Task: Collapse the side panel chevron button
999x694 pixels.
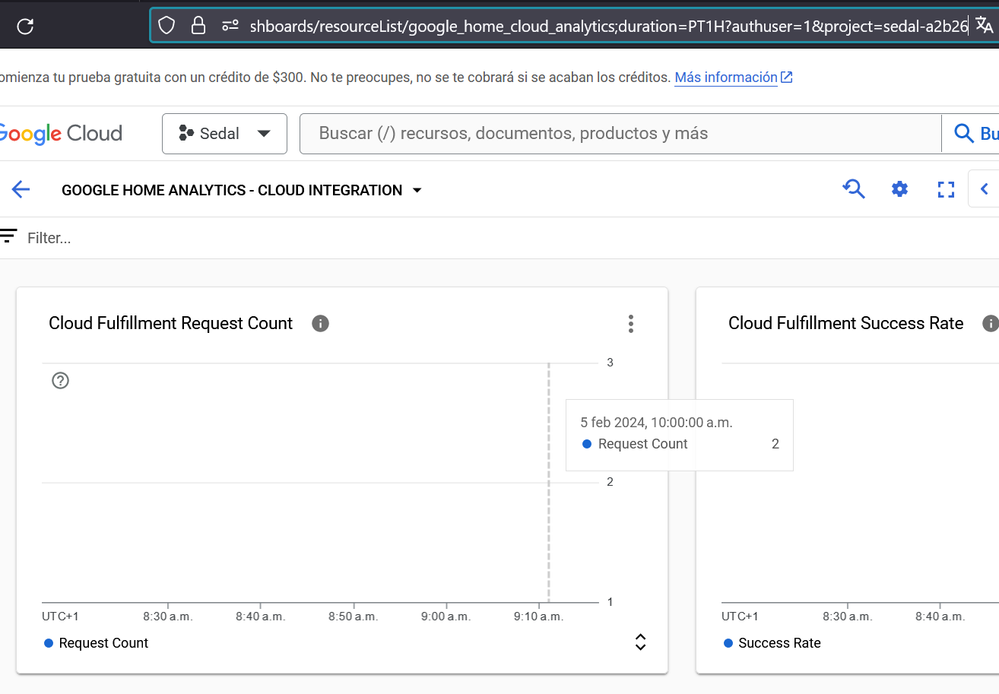Action: coord(984,189)
